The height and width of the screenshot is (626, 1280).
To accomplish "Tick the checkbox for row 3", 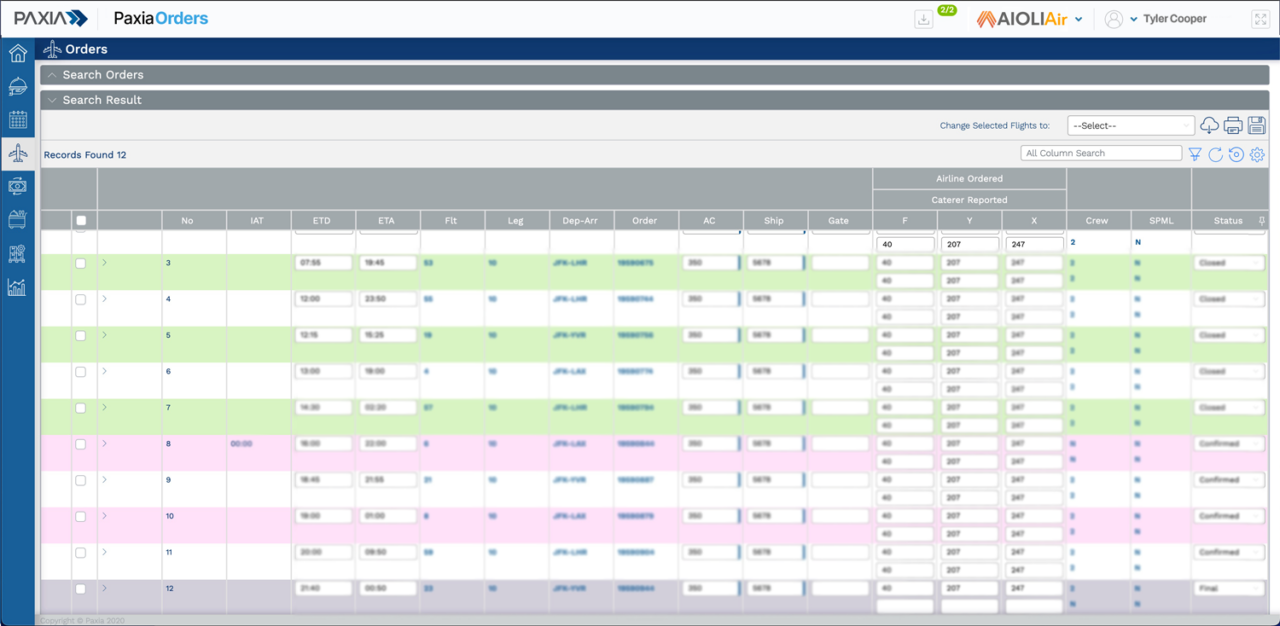I will tap(81, 262).
